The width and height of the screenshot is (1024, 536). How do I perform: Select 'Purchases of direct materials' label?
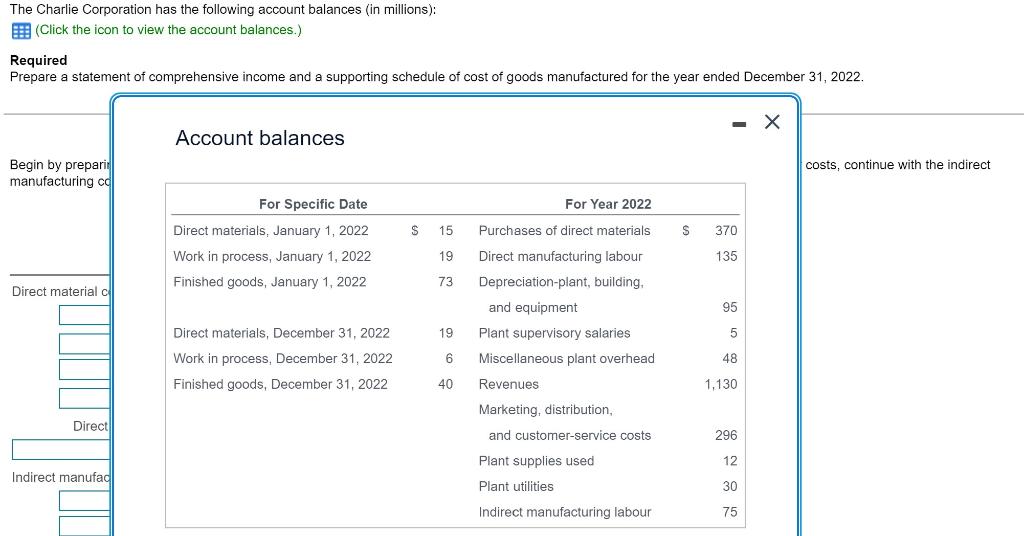pos(564,230)
